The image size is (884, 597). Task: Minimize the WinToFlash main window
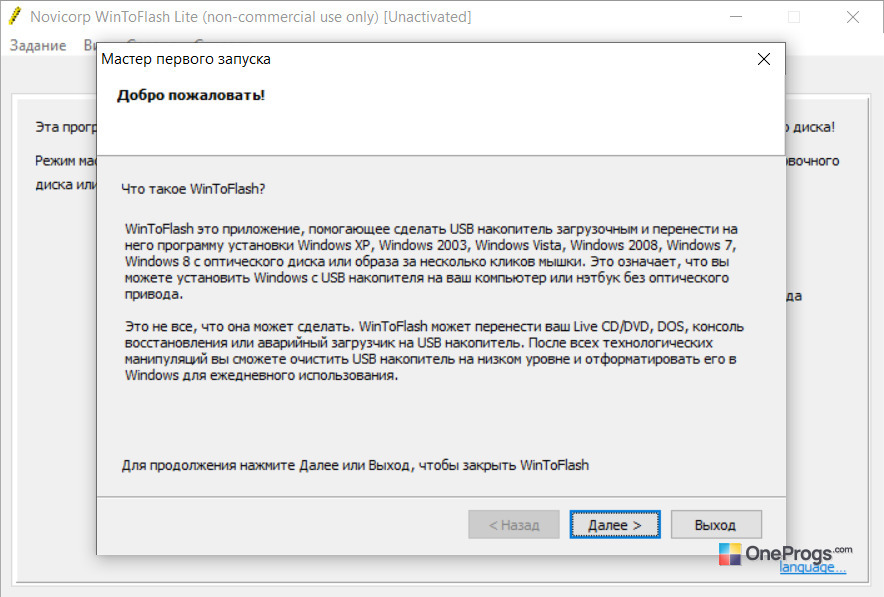coord(736,17)
